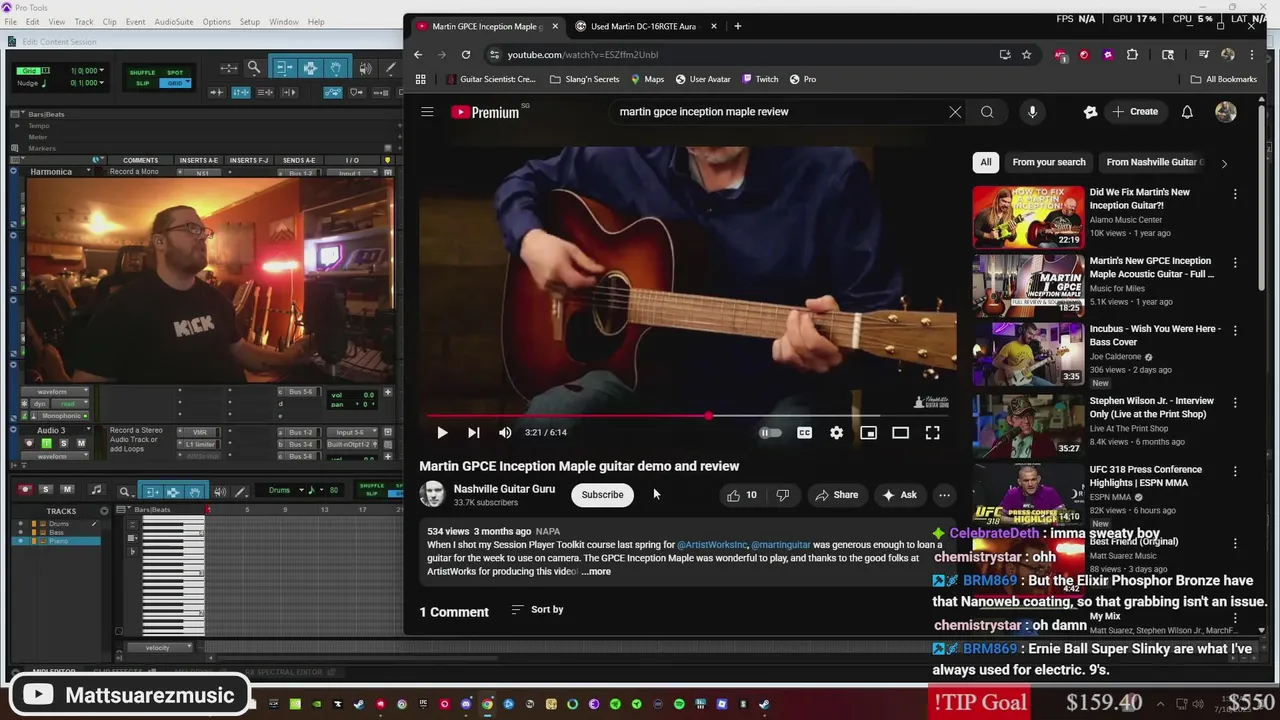This screenshot has height=720, width=1280.
Task: Enable Shuffle edit mode in Pro Tools
Action: (x=142, y=72)
